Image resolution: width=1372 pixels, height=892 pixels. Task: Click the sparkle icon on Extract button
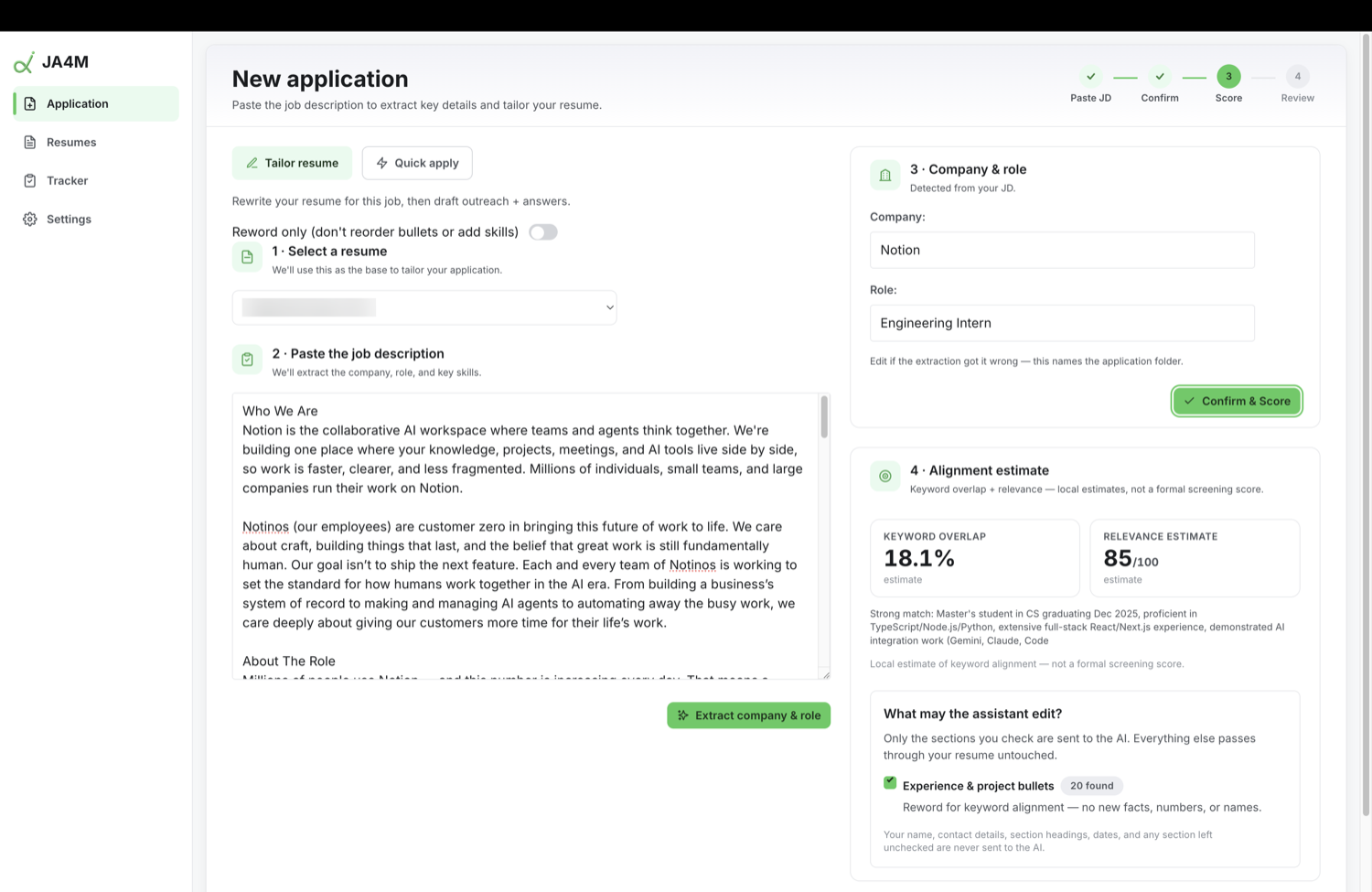[x=682, y=715]
